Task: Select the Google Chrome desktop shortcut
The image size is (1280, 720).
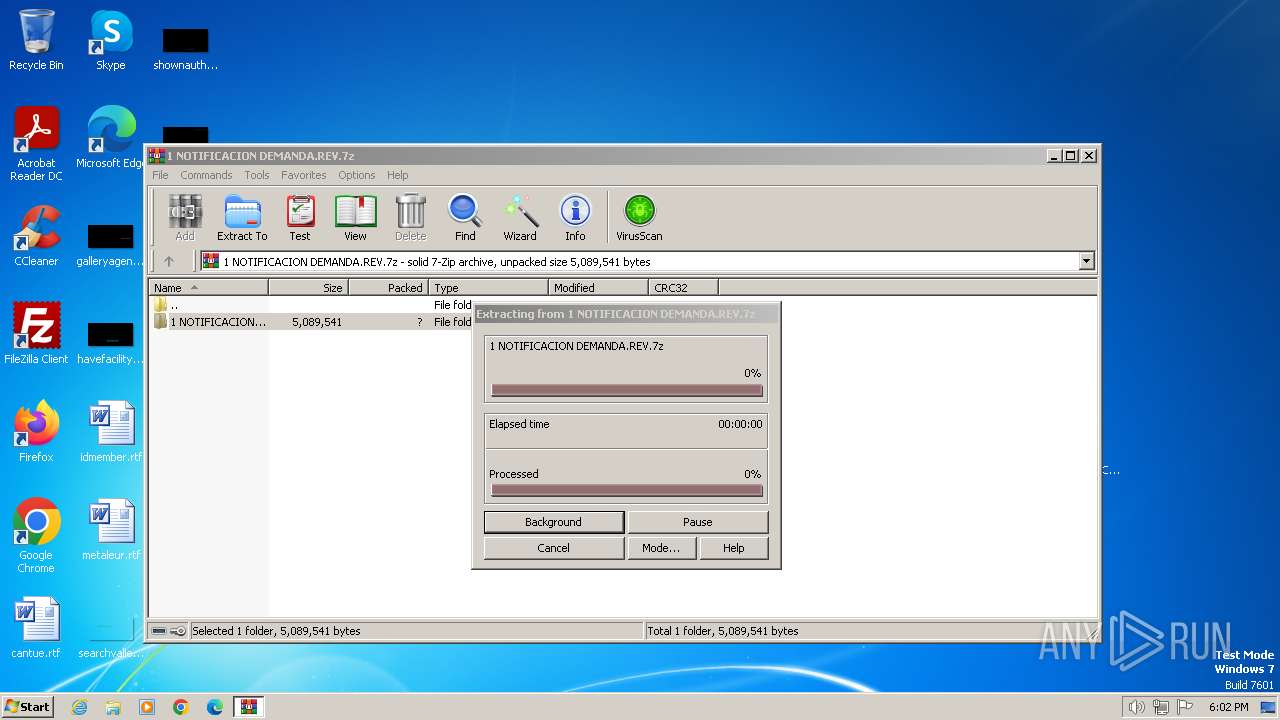Action: pos(36,536)
